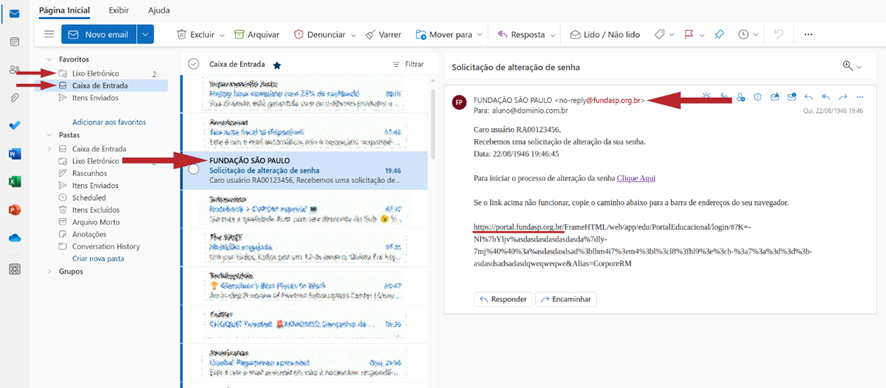Expand the Resposta dropdown chevron
Viewport: 886px width, 388px height.
(x=552, y=35)
